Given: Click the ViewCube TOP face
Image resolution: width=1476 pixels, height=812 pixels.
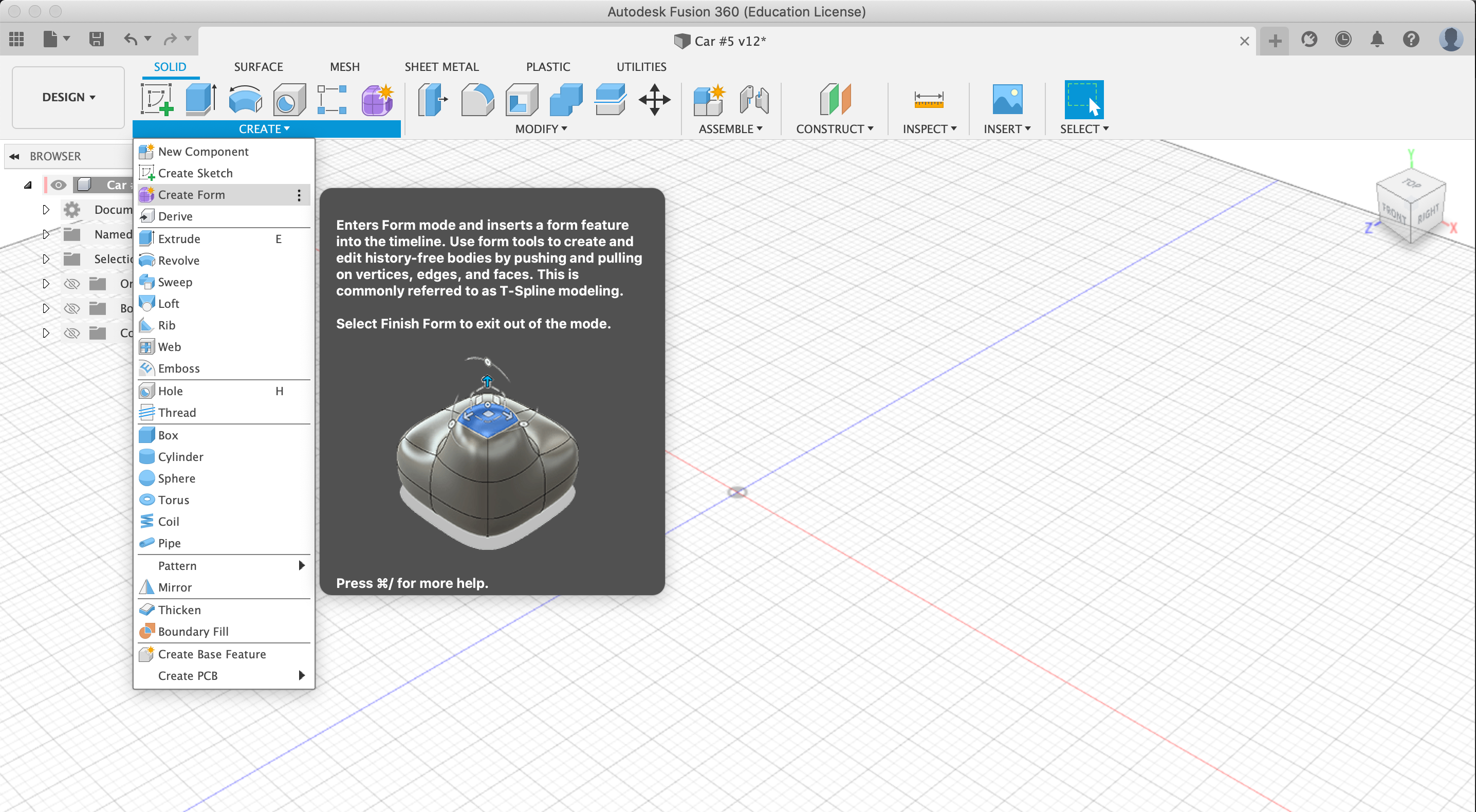Looking at the screenshot, I should pyautogui.click(x=1412, y=183).
